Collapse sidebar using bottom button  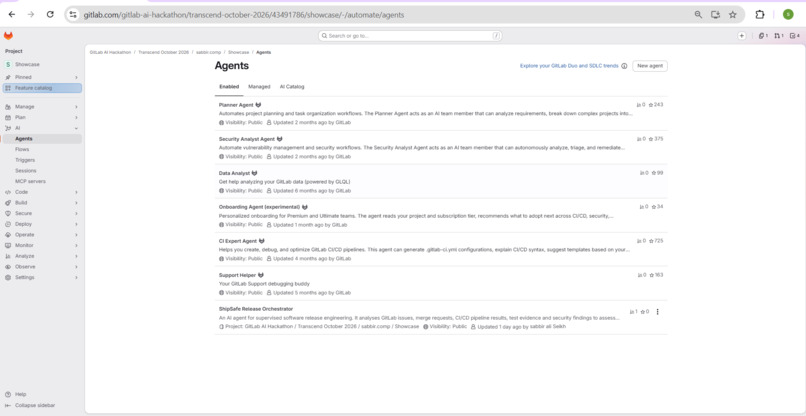(x=30, y=405)
